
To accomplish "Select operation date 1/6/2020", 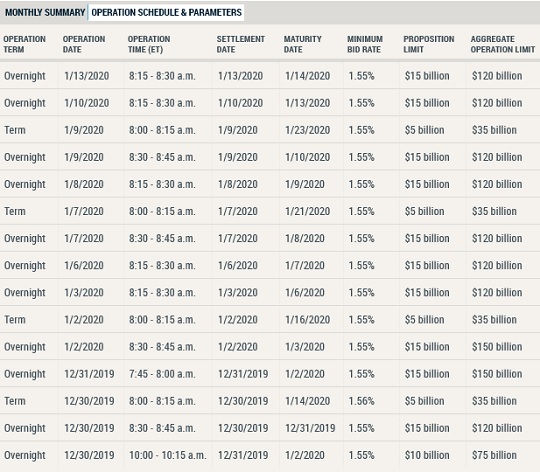I will [84, 265].
